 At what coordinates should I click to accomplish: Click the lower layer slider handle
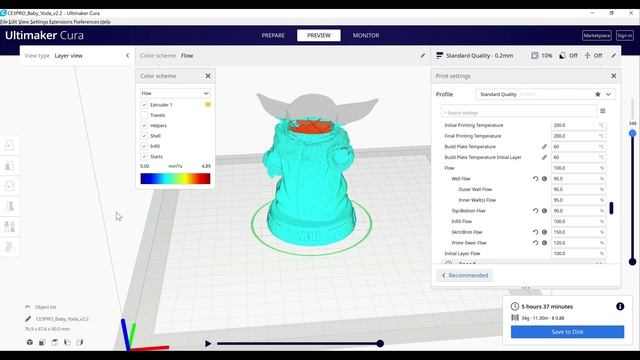click(632, 262)
